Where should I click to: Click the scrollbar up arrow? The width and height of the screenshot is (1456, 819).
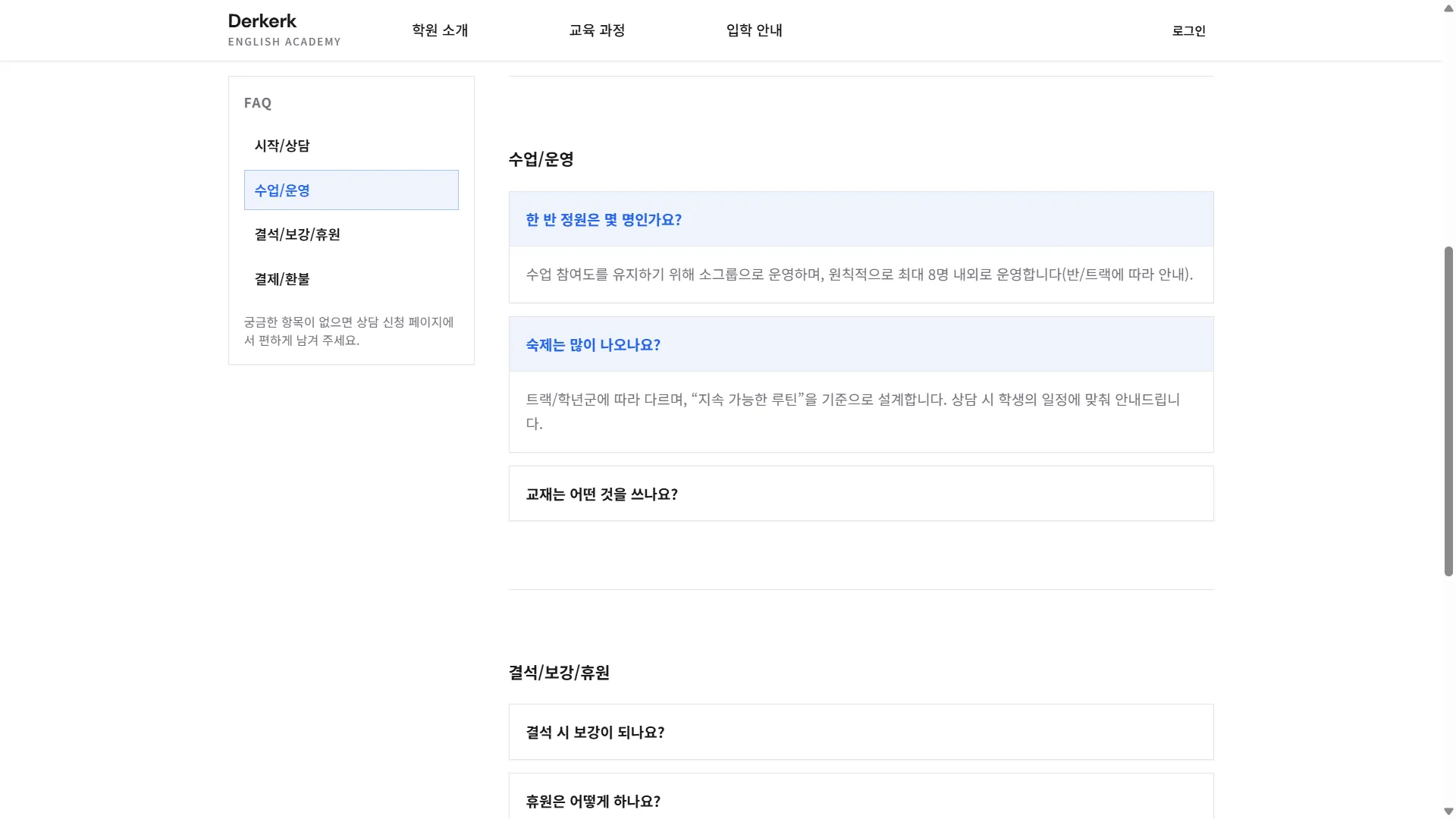pyautogui.click(x=1447, y=8)
